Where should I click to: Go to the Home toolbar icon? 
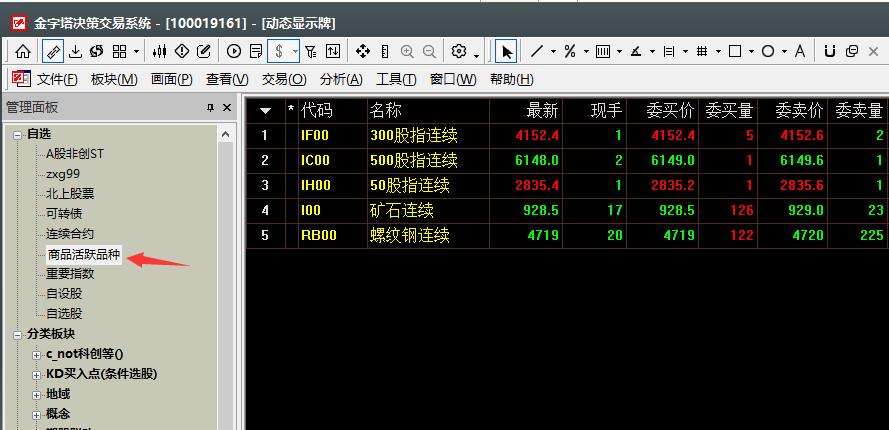23,52
